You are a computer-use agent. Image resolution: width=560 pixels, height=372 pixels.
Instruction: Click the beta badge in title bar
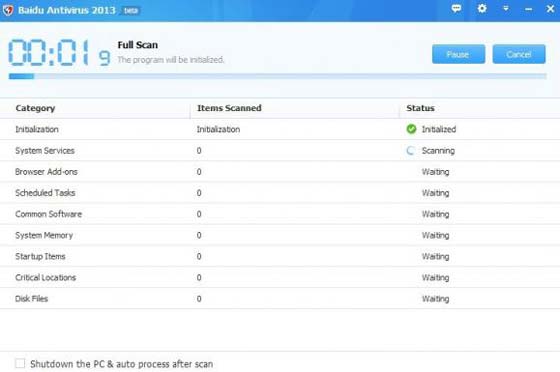[x=131, y=11]
